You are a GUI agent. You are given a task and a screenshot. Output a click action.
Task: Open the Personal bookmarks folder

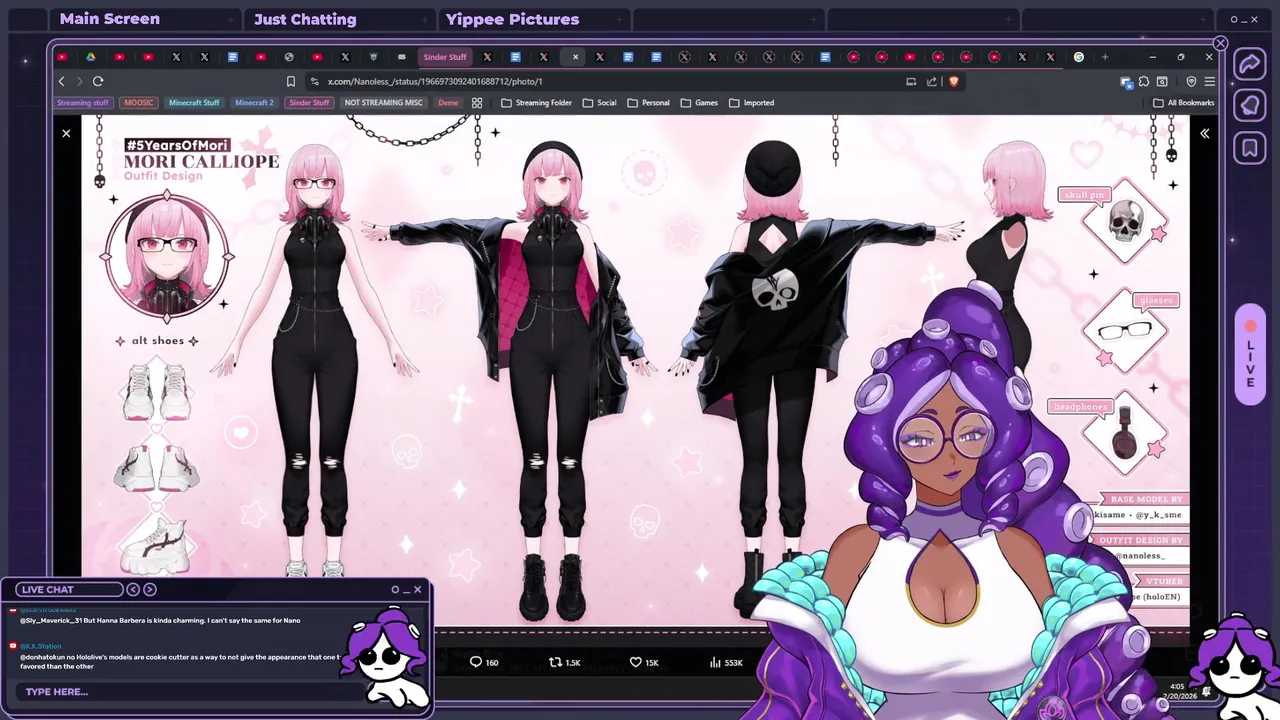(x=648, y=103)
